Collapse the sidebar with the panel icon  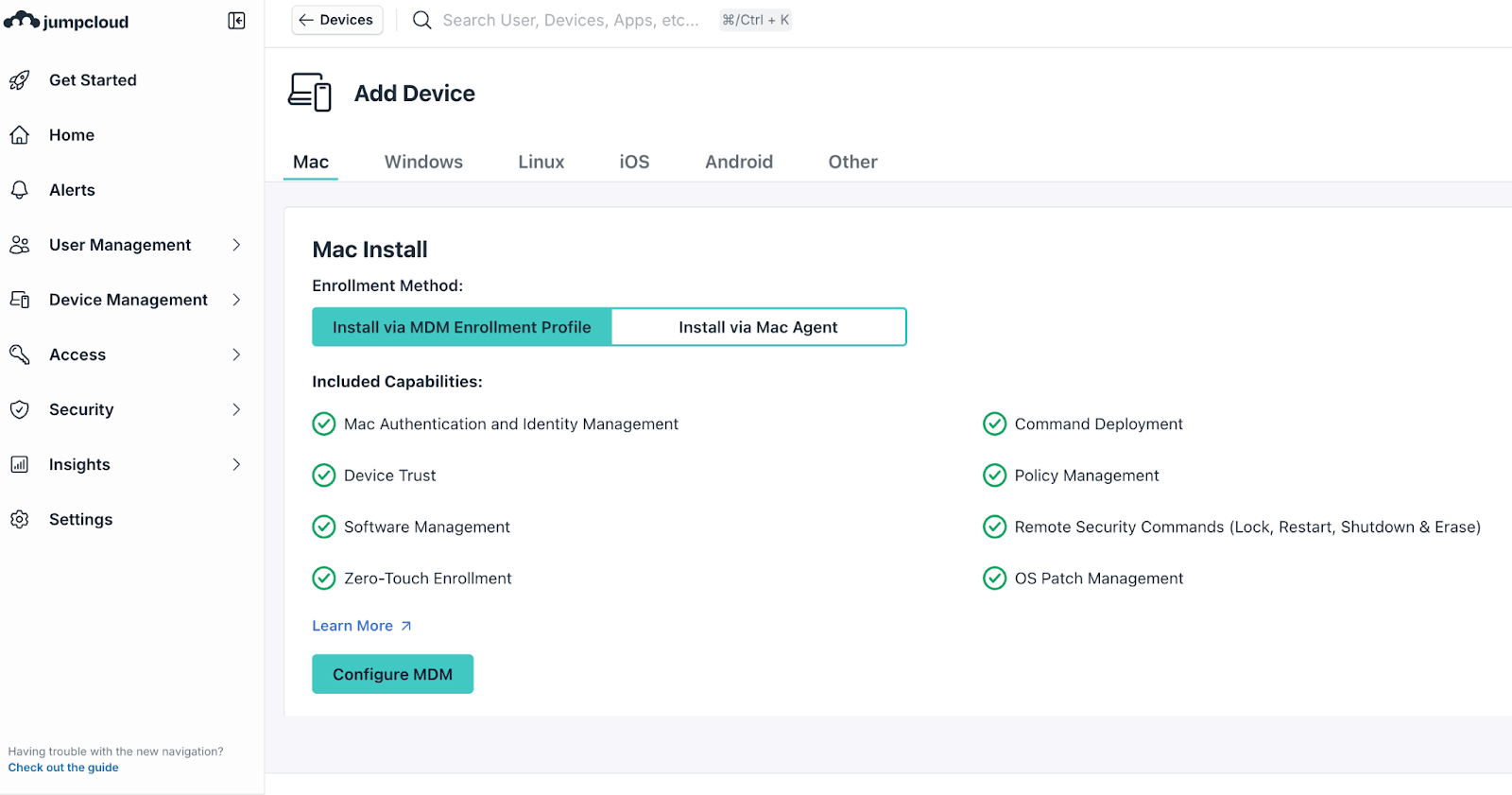tap(236, 21)
